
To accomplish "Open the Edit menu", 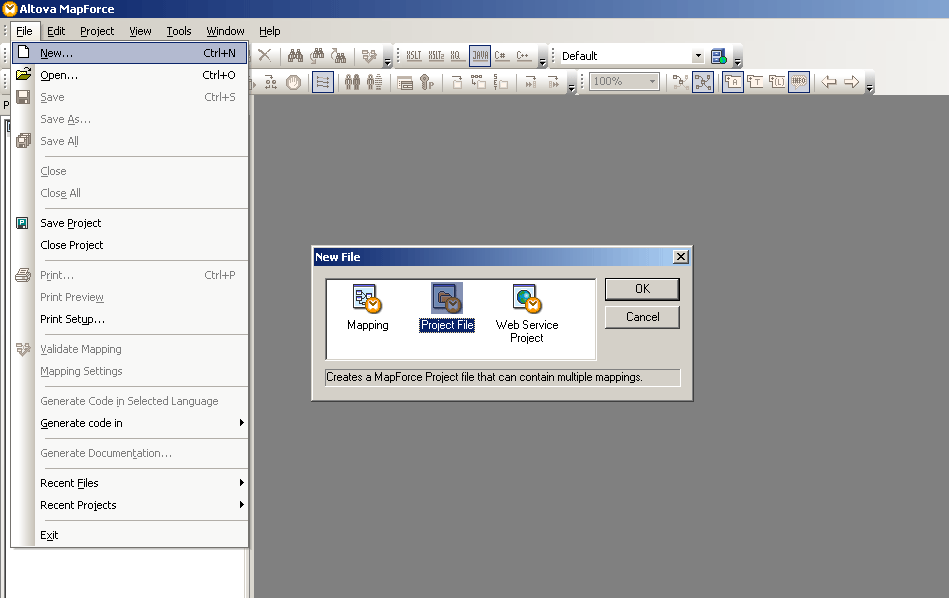I will [x=56, y=31].
